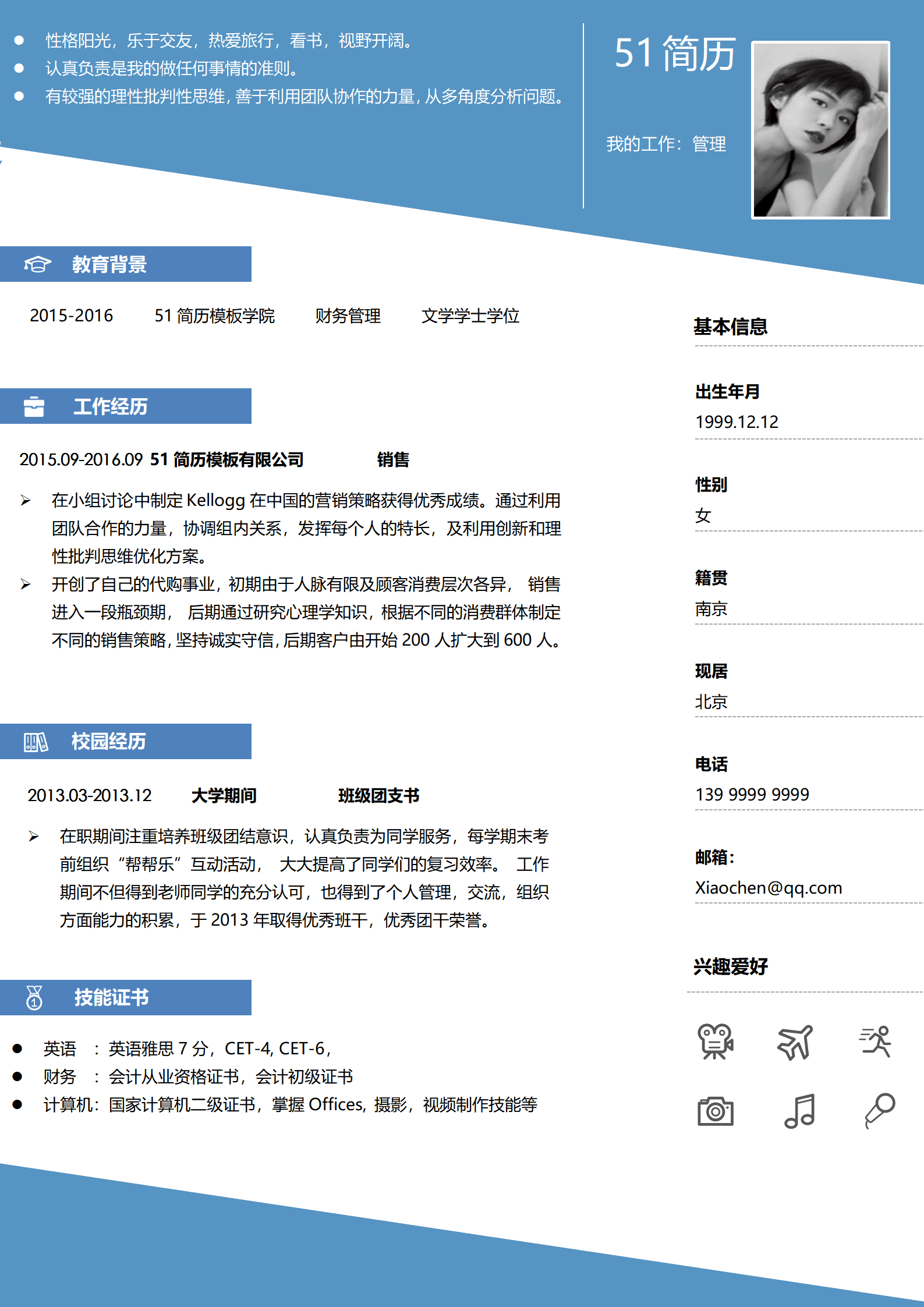Click 51简历模板学院 school name
The height and width of the screenshot is (1307, 924).
point(214,316)
